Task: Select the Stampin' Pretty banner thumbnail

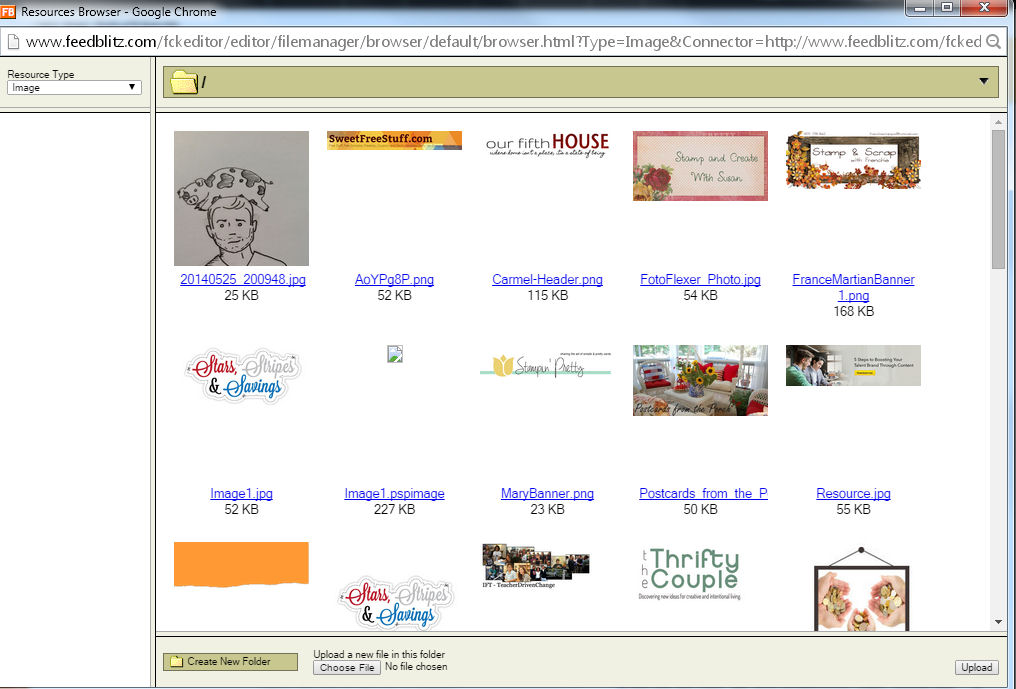Action: click(546, 364)
